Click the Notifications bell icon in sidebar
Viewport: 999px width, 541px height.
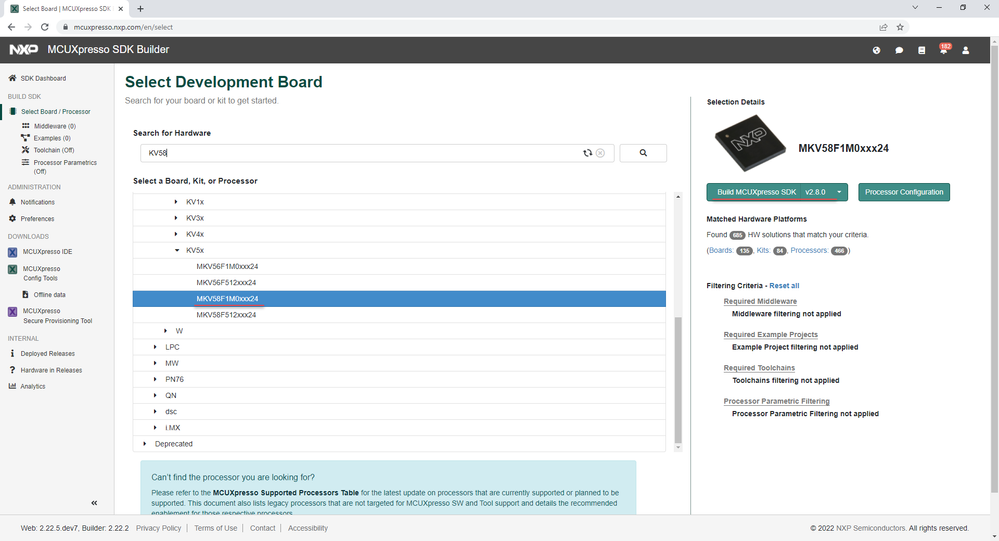(x=12, y=202)
